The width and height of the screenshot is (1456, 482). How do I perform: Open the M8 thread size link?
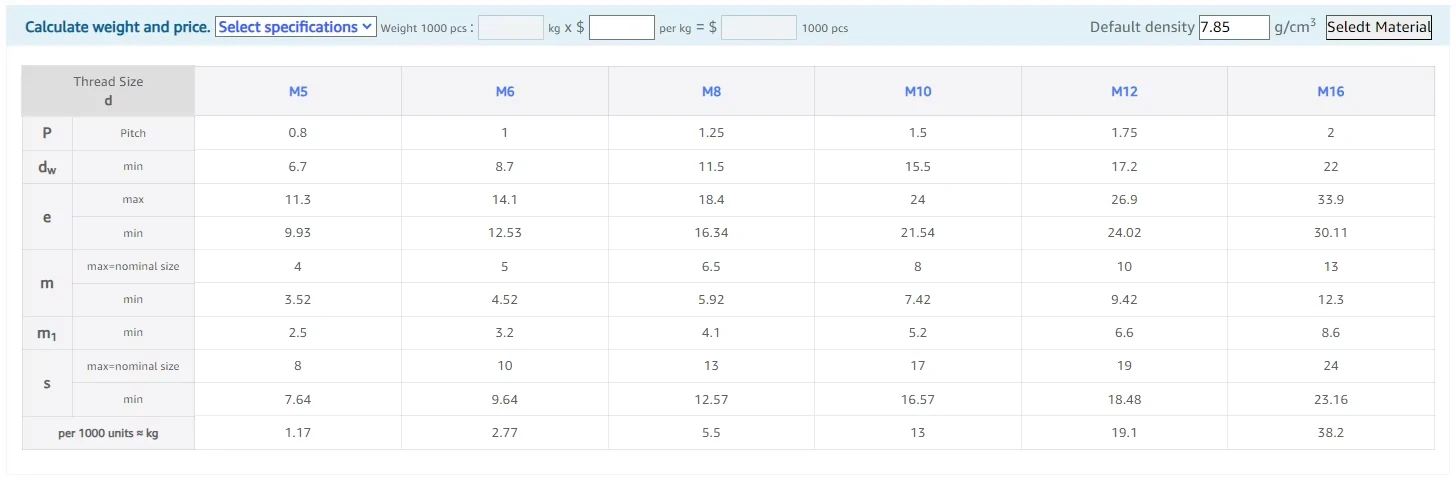(x=711, y=91)
